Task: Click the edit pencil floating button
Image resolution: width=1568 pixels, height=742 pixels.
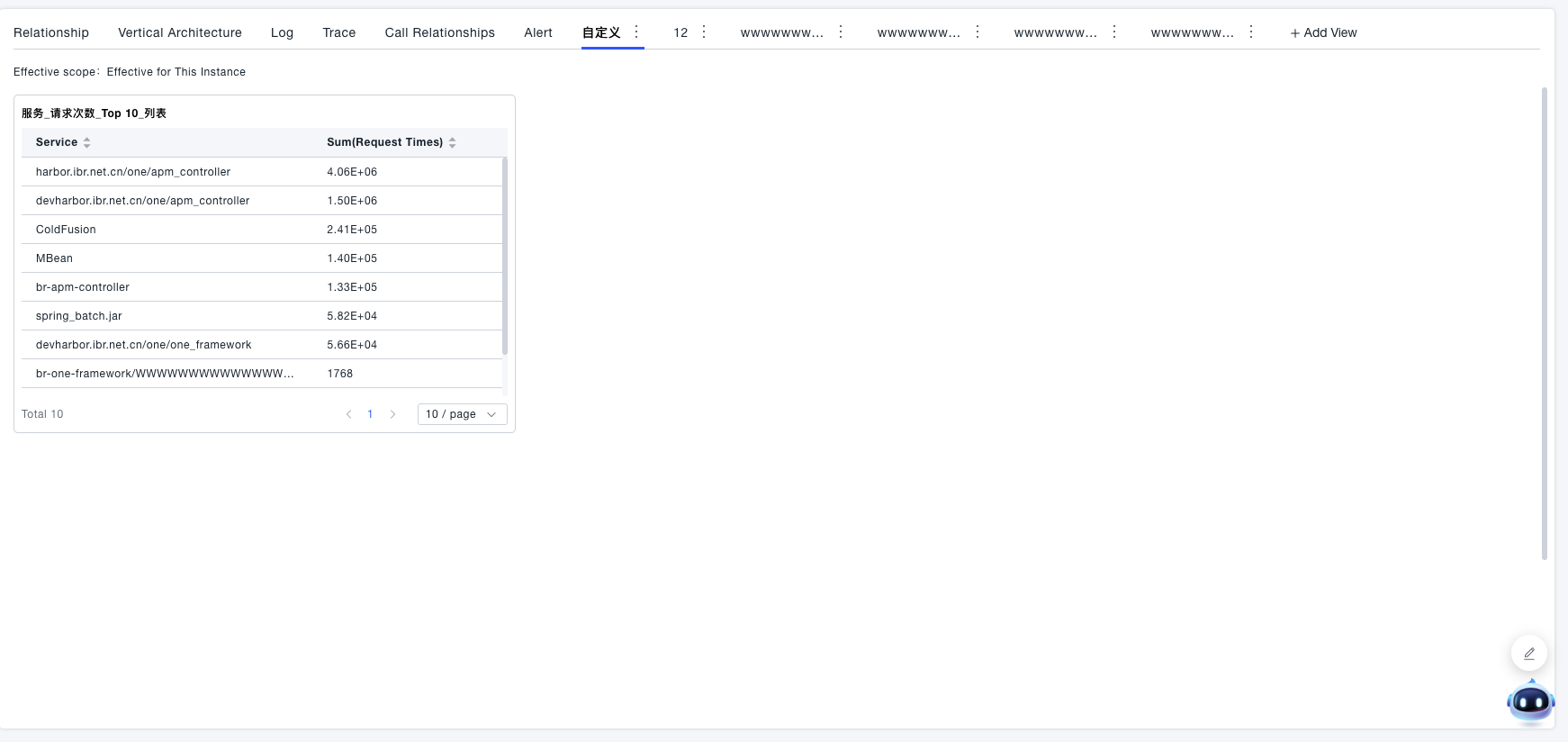Action: pos(1528,653)
